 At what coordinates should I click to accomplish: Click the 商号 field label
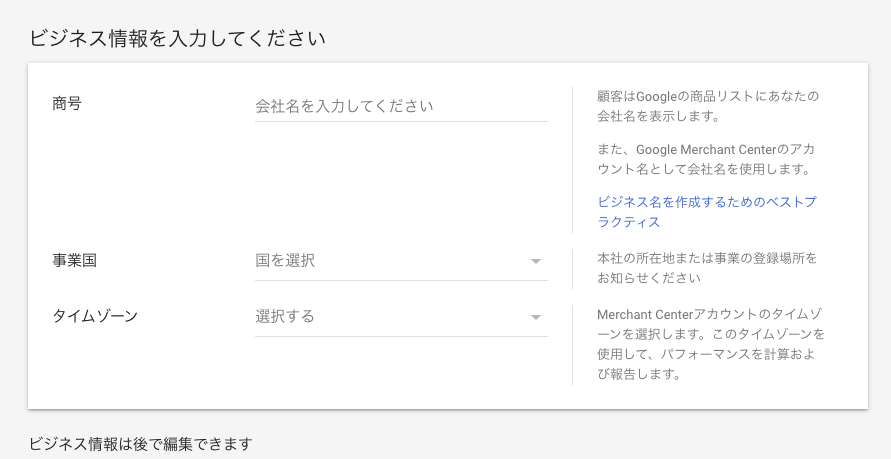[66, 103]
